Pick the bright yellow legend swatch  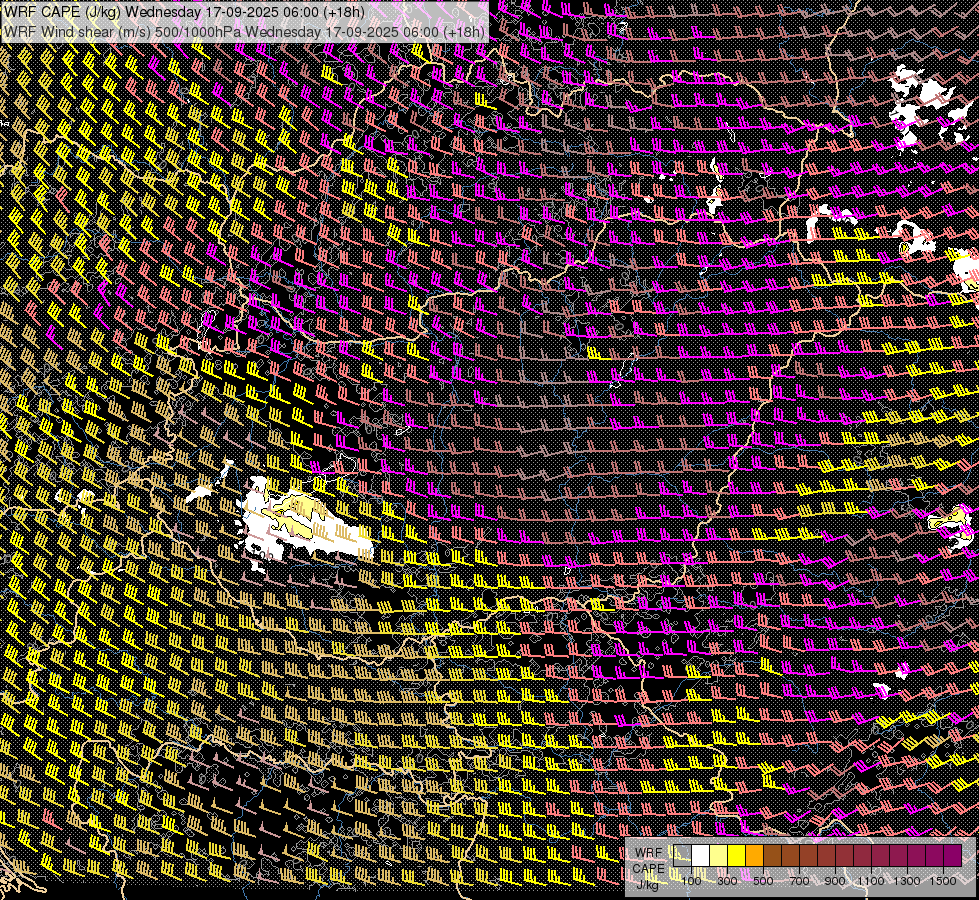737,856
